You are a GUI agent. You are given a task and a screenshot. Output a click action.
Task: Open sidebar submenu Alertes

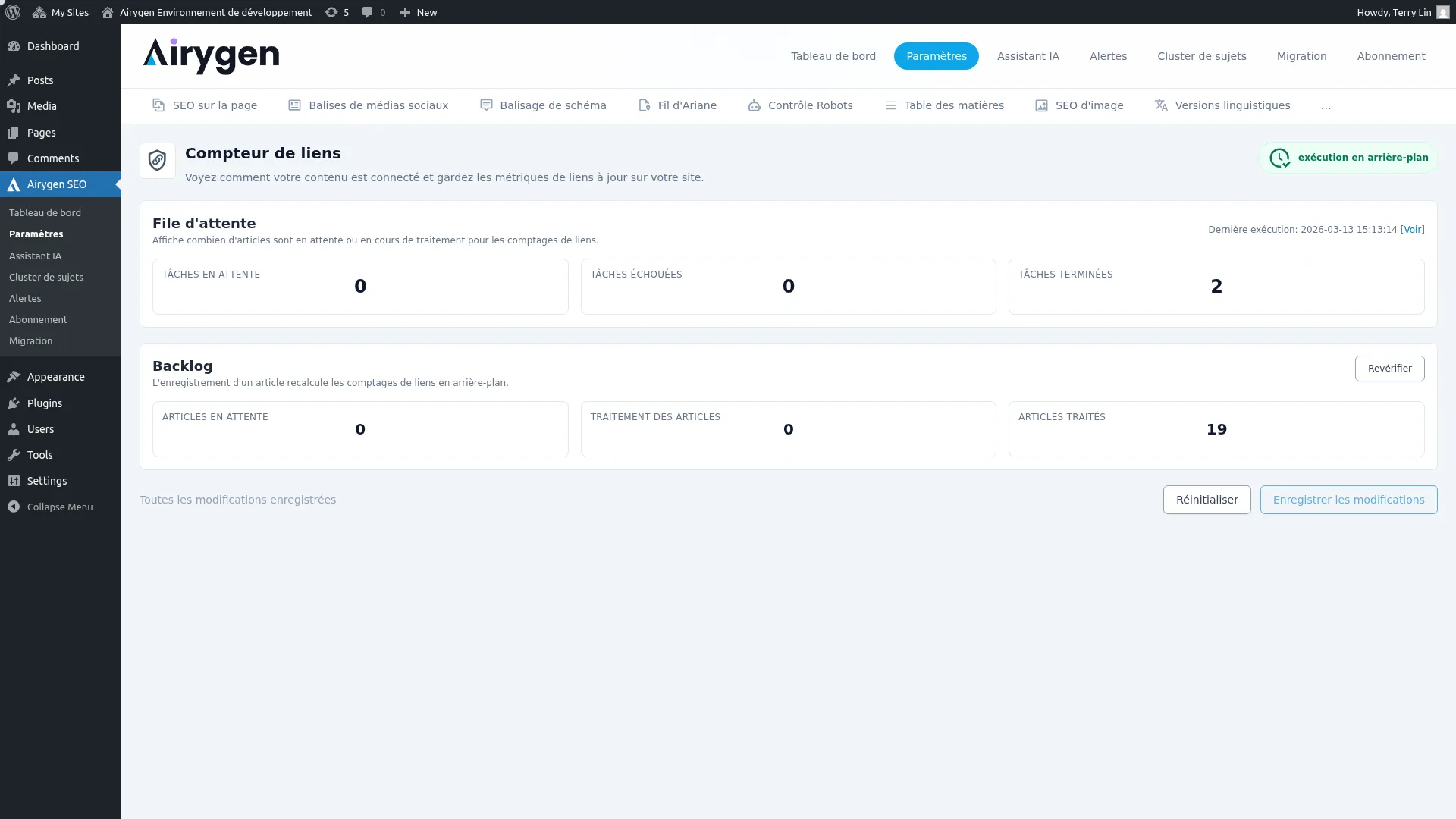25,299
